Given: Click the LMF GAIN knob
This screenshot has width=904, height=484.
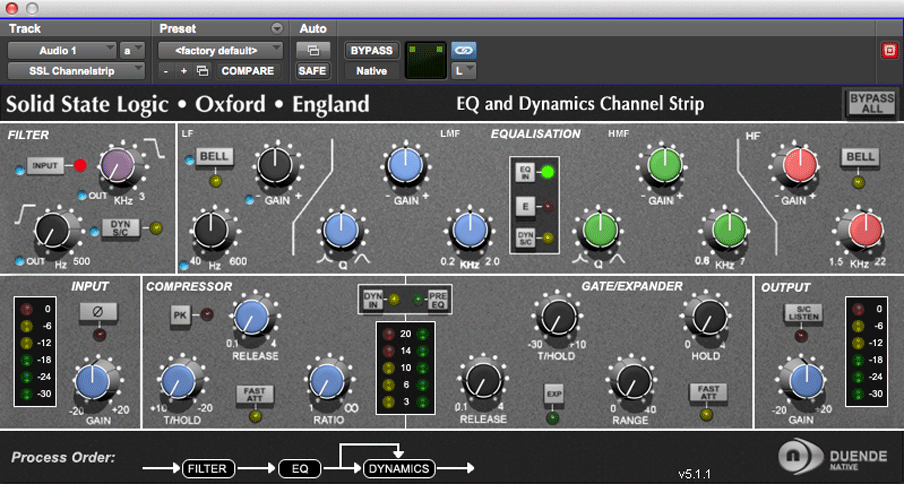Looking at the screenshot, I should (x=406, y=165).
